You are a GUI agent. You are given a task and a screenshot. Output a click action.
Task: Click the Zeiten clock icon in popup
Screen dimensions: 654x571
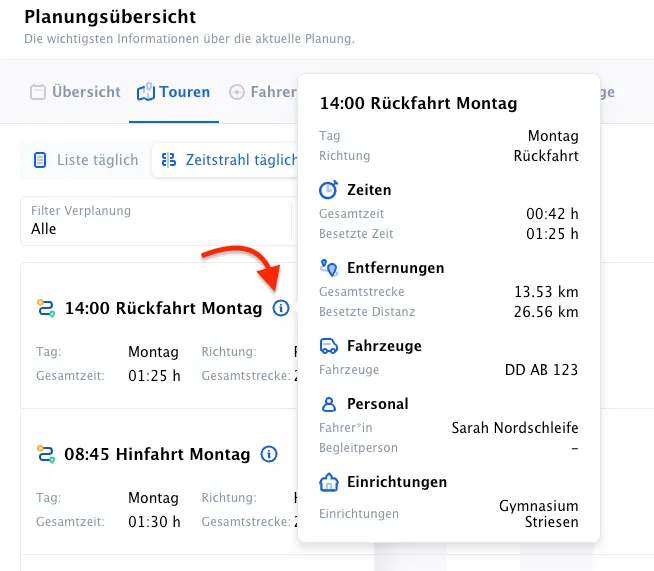(328, 190)
